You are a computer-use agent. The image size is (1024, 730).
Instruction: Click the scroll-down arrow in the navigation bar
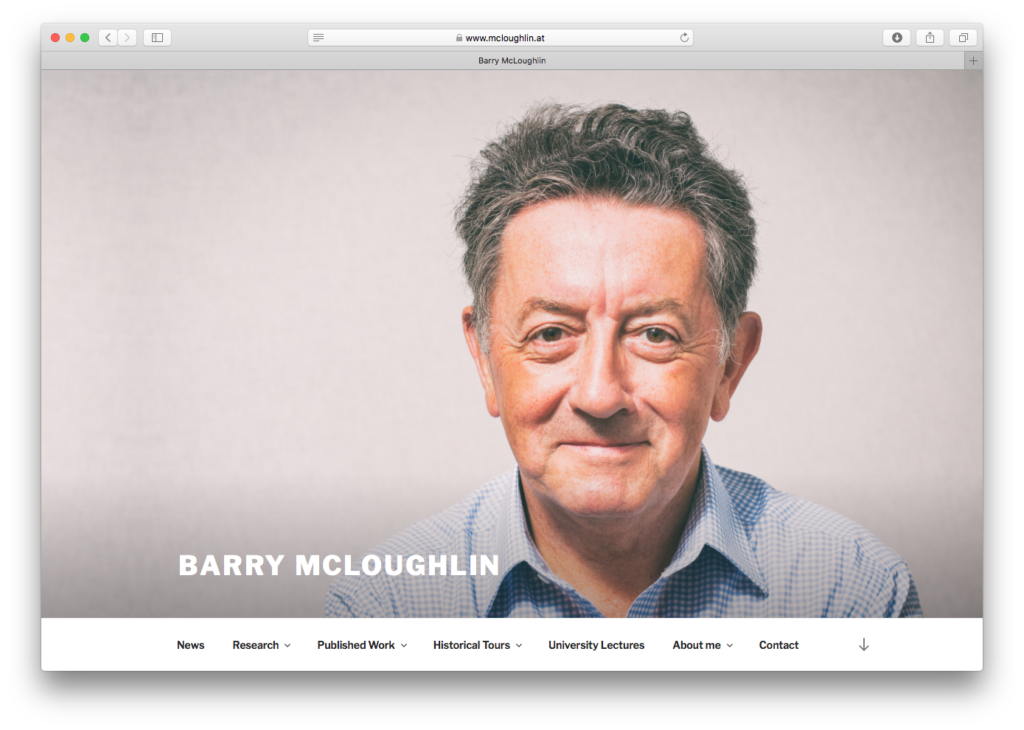pos(863,645)
